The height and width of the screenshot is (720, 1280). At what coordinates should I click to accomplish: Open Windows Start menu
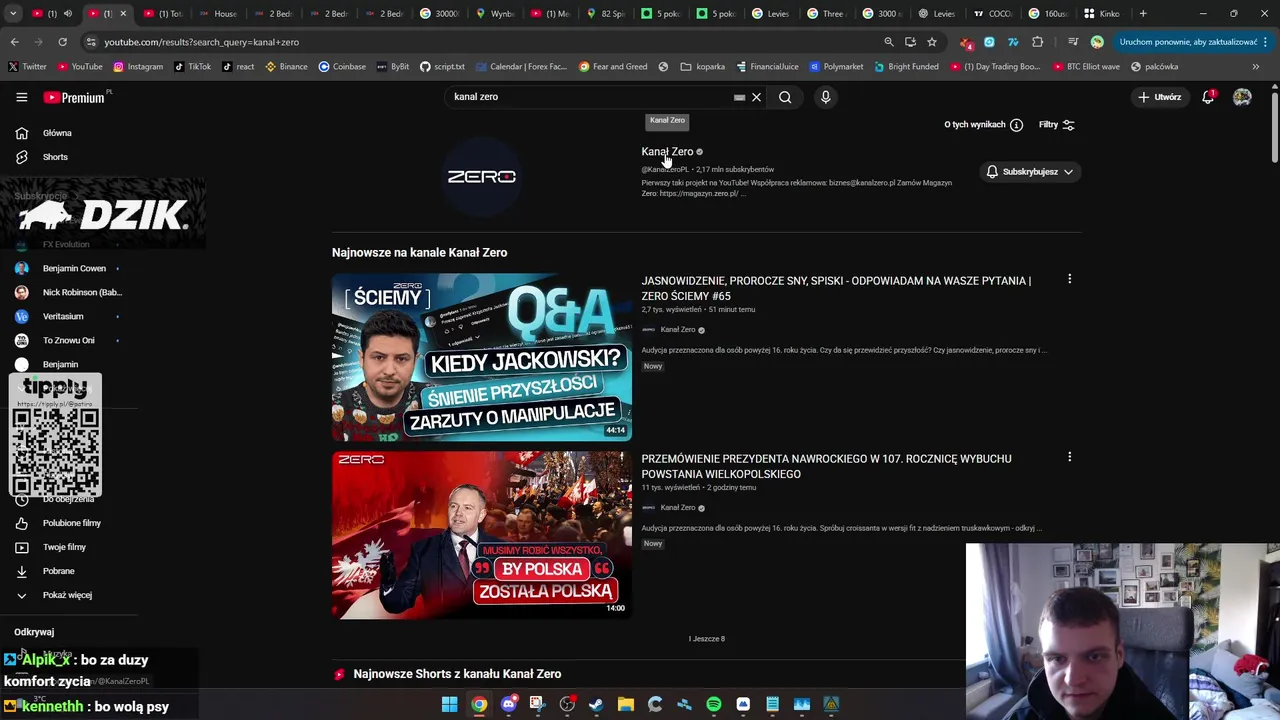click(x=449, y=704)
